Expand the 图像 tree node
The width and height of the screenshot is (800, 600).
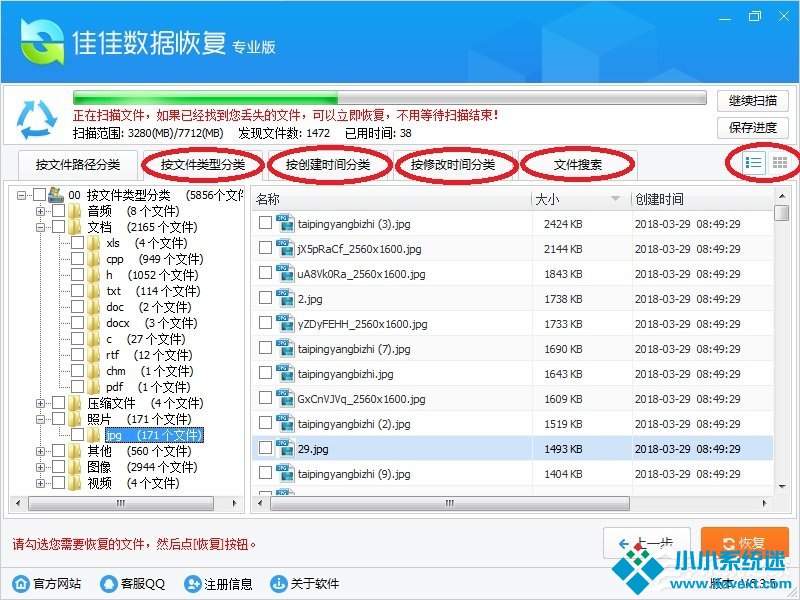tap(40, 467)
